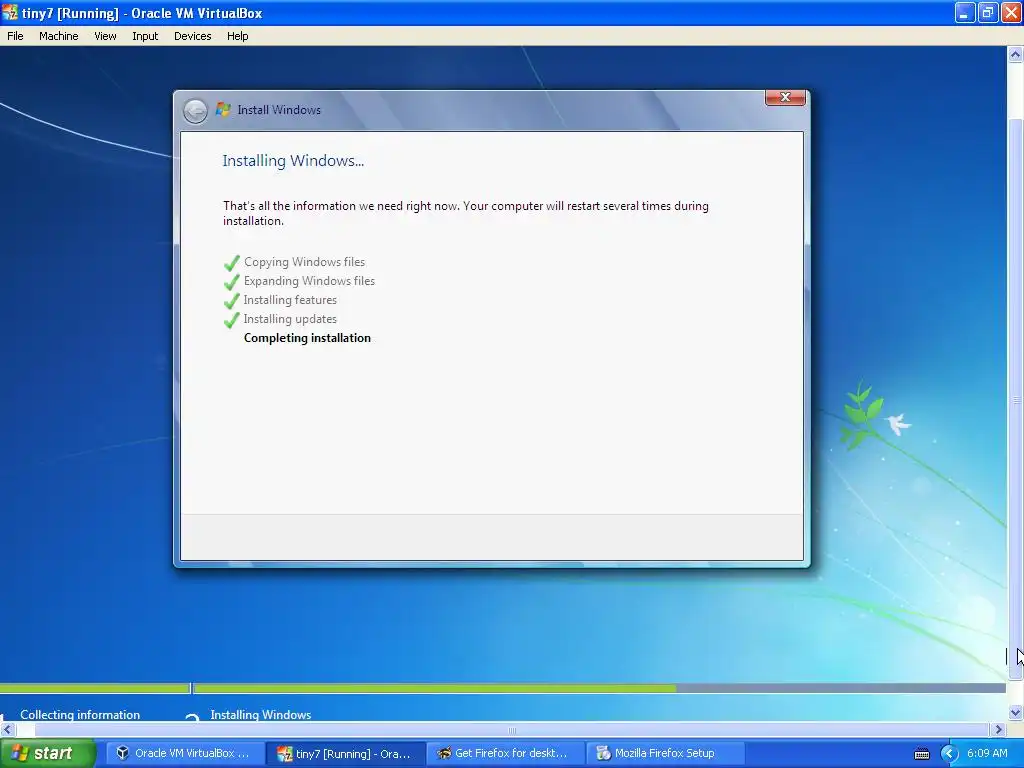Minimize the VirtualBox window
This screenshot has height=768, width=1024.
click(x=965, y=12)
